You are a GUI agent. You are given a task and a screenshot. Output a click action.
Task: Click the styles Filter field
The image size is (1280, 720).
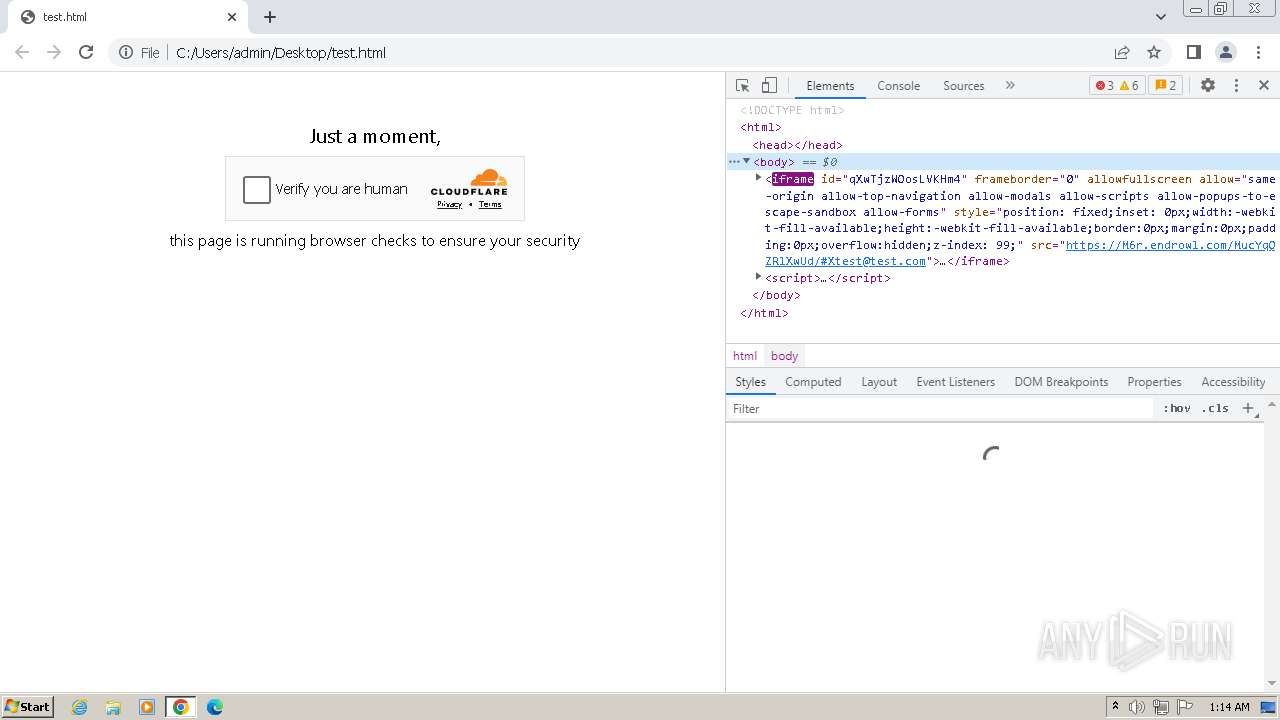(940, 409)
